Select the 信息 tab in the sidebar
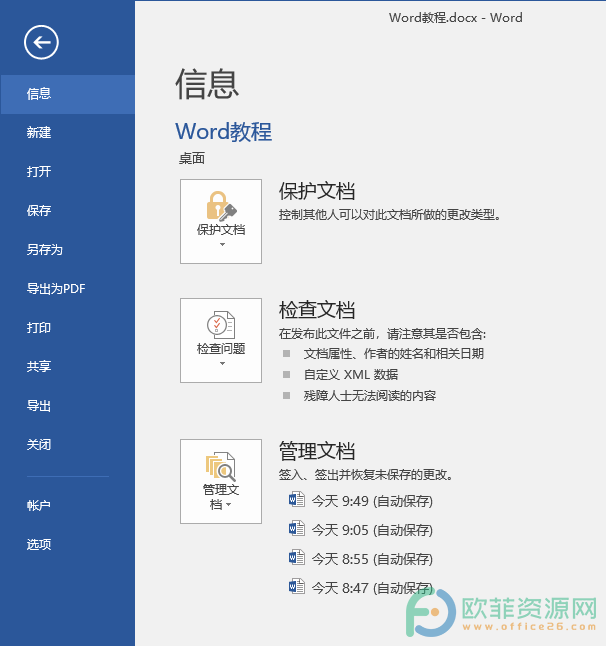Viewport: 606px width, 646px height. tap(67, 94)
